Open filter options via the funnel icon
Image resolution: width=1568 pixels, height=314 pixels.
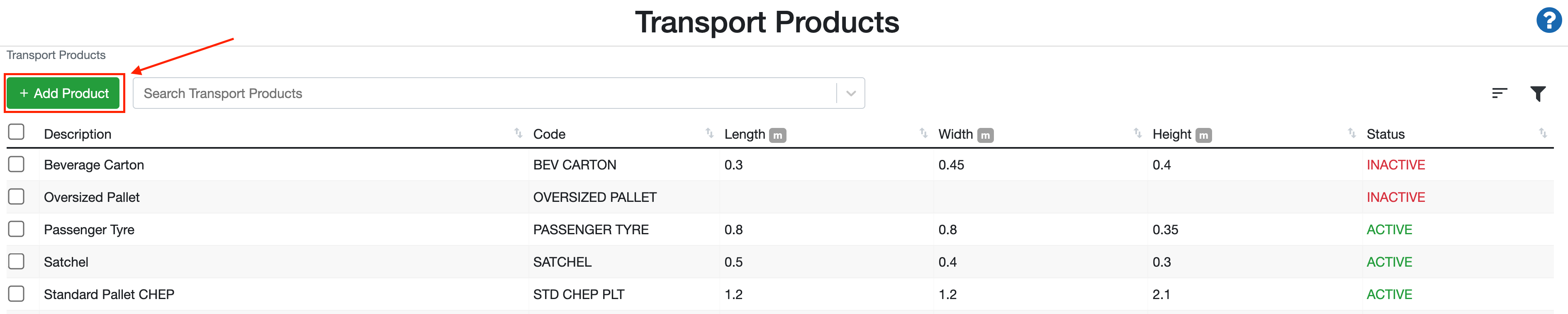pyautogui.click(x=1538, y=93)
